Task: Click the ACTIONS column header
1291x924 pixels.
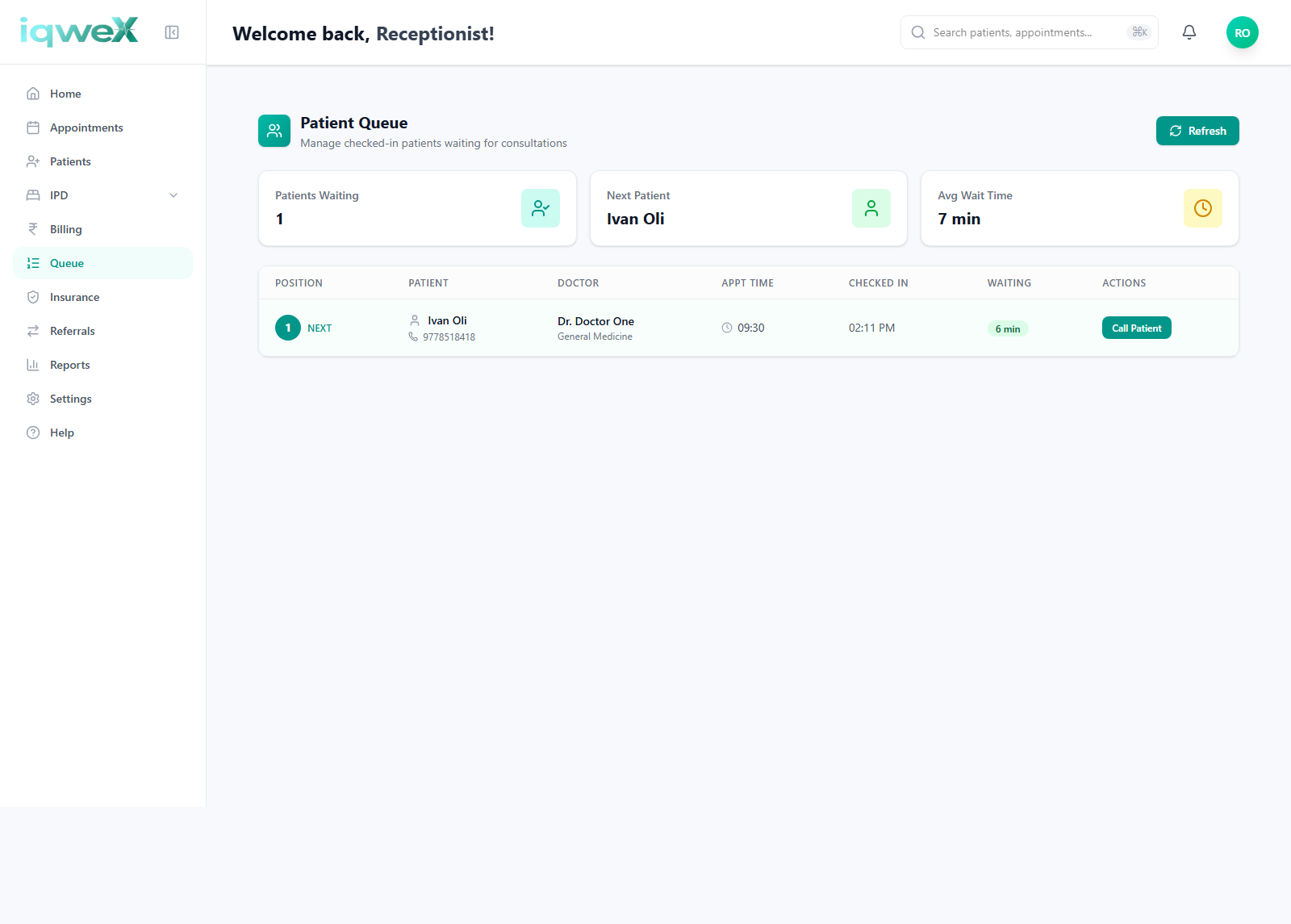Action: click(x=1124, y=283)
